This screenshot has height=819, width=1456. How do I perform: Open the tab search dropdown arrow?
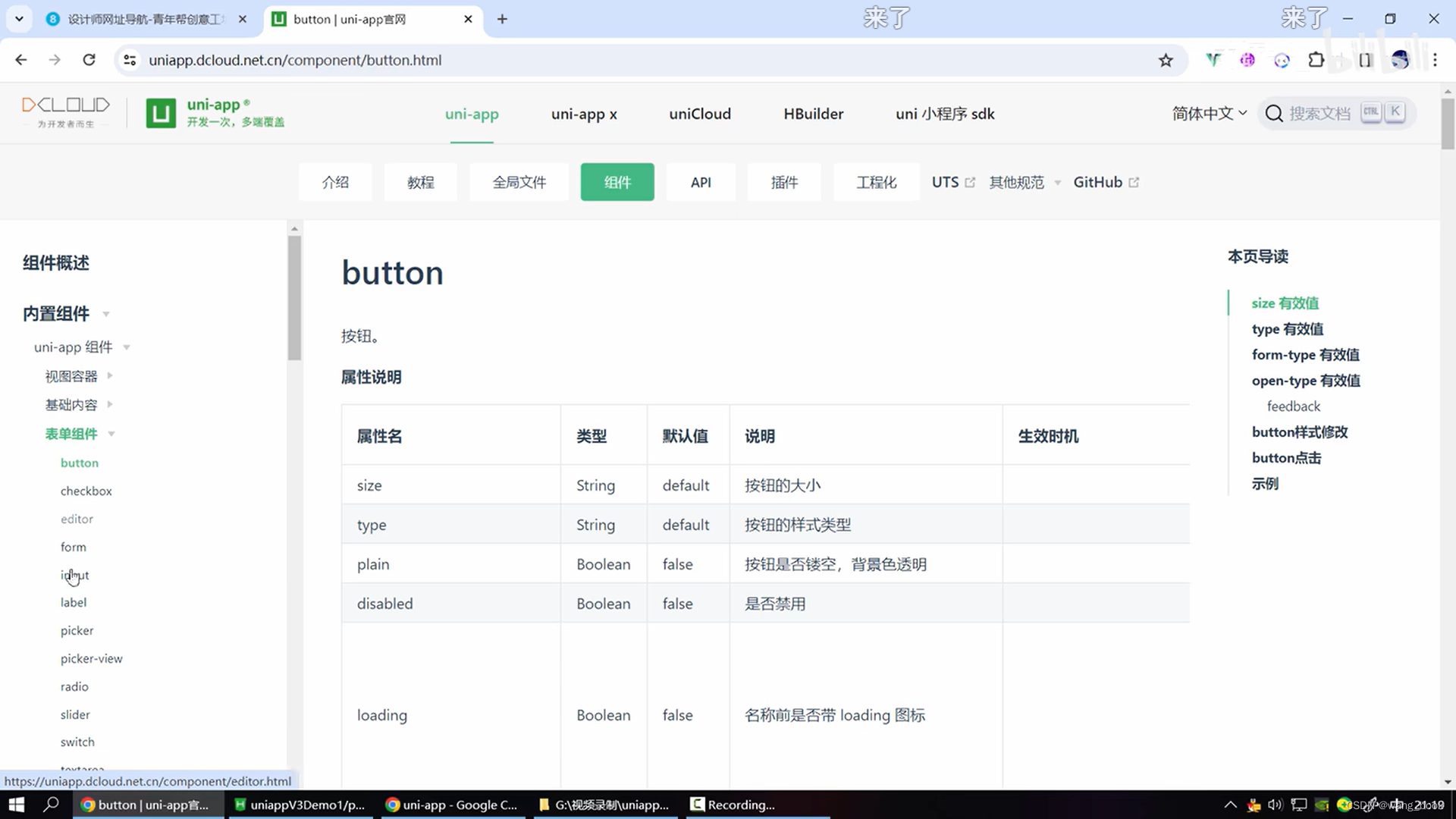point(19,19)
